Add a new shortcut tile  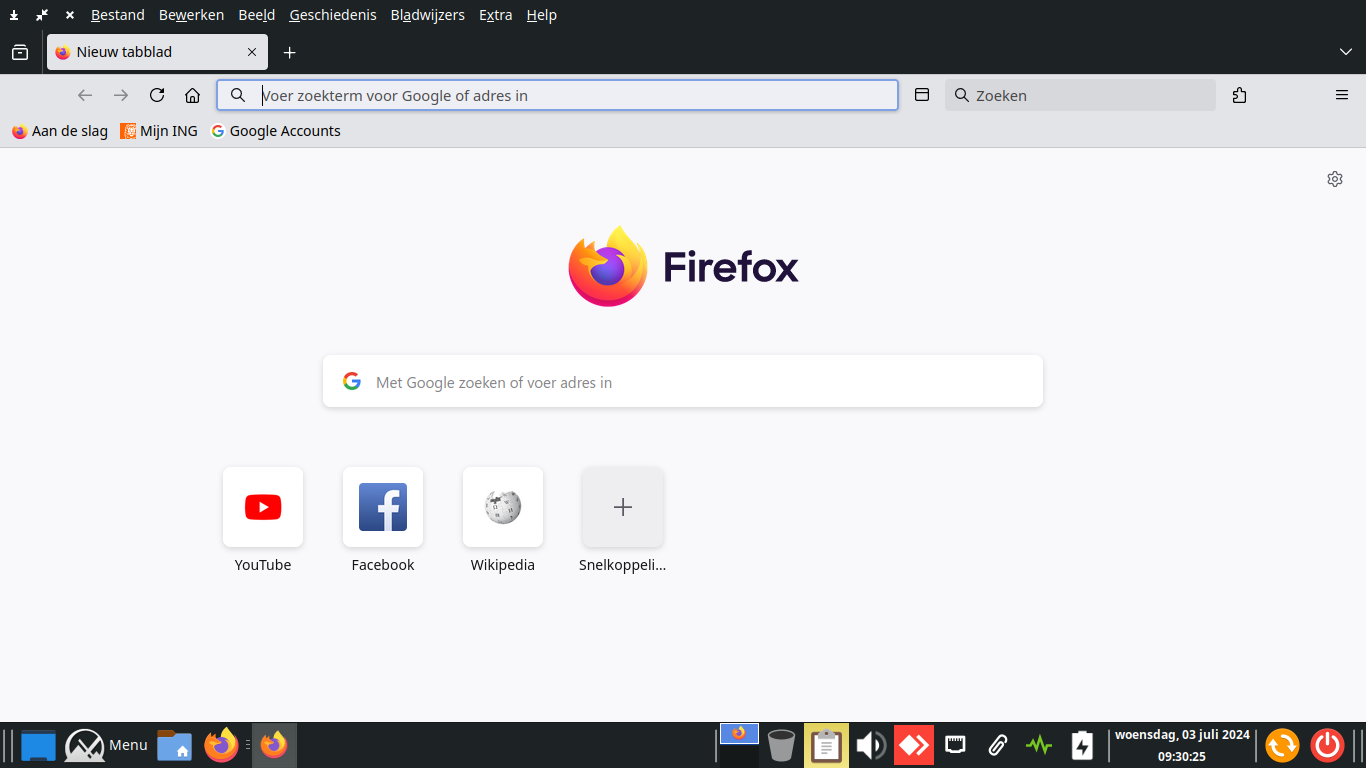(623, 507)
